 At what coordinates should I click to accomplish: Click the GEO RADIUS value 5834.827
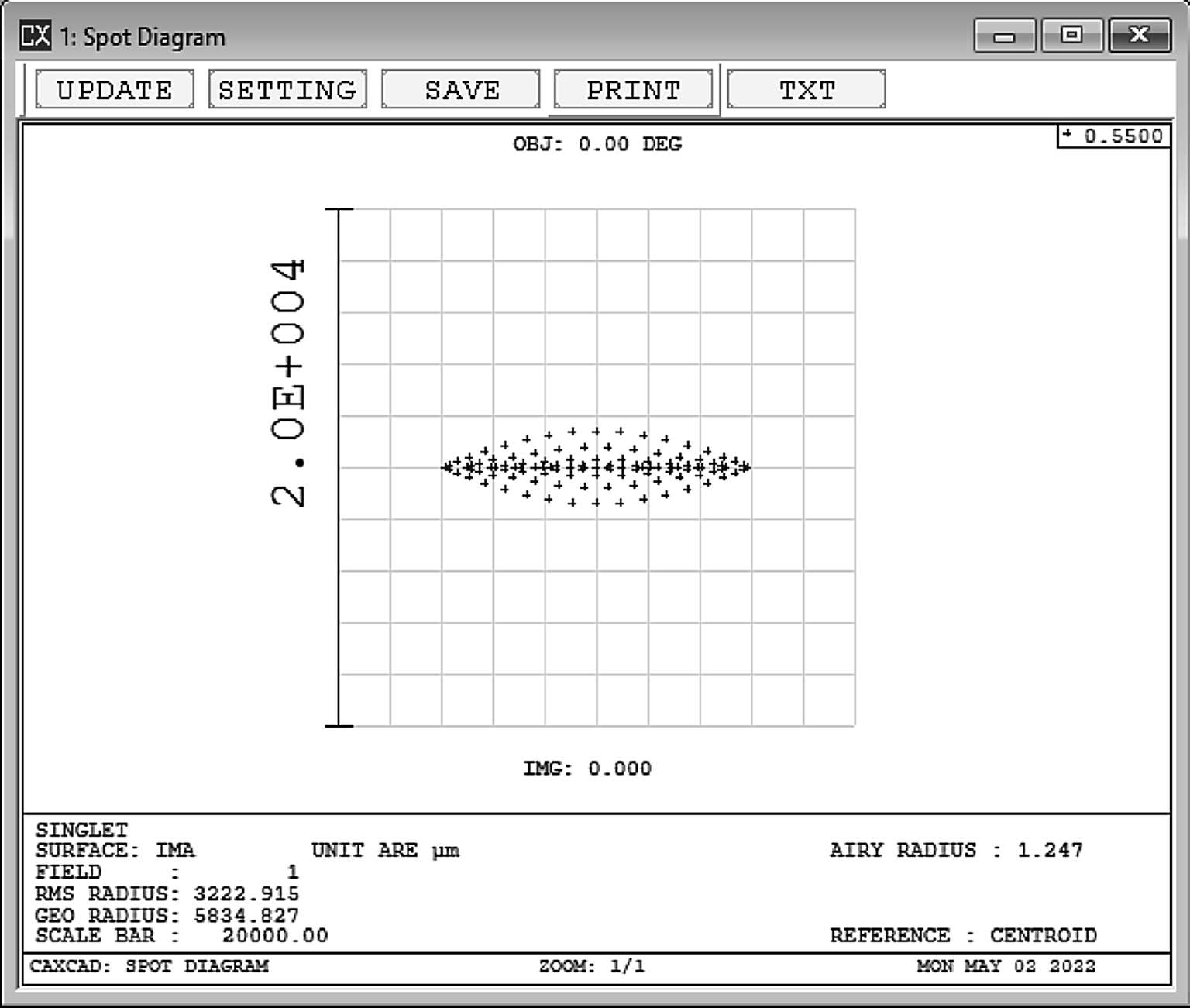(246, 916)
